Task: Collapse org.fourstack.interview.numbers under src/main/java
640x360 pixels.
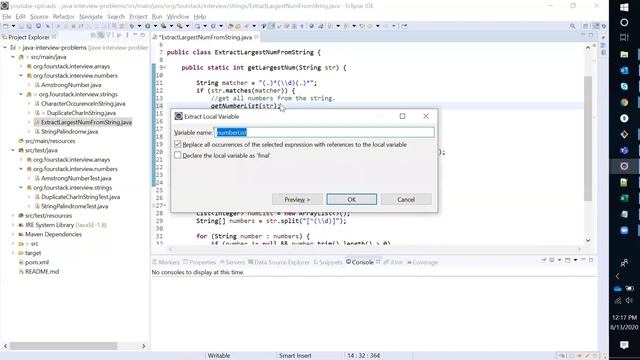Action: (21, 76)
